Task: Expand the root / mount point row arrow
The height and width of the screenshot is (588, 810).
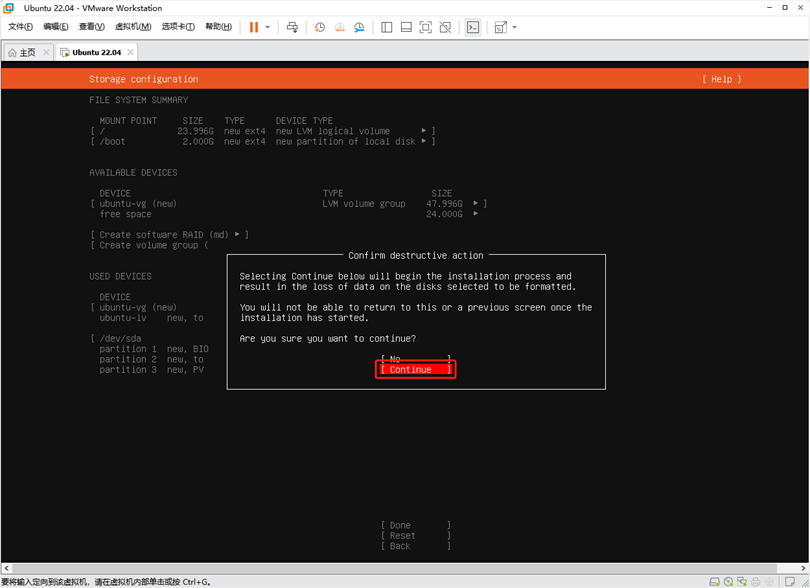Action: point(424,131)
